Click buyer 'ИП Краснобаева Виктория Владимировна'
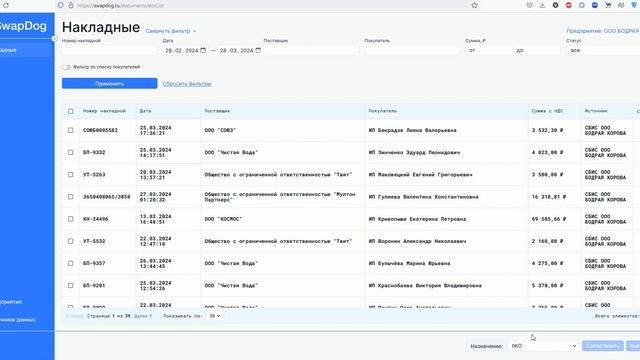Screen dimensions: 640x360 click(425, 285)
